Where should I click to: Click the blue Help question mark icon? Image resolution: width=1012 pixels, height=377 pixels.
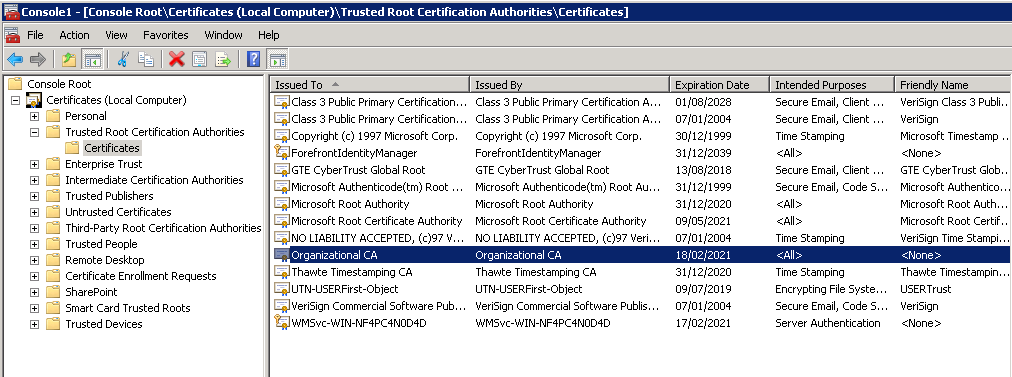click(254, 60)
